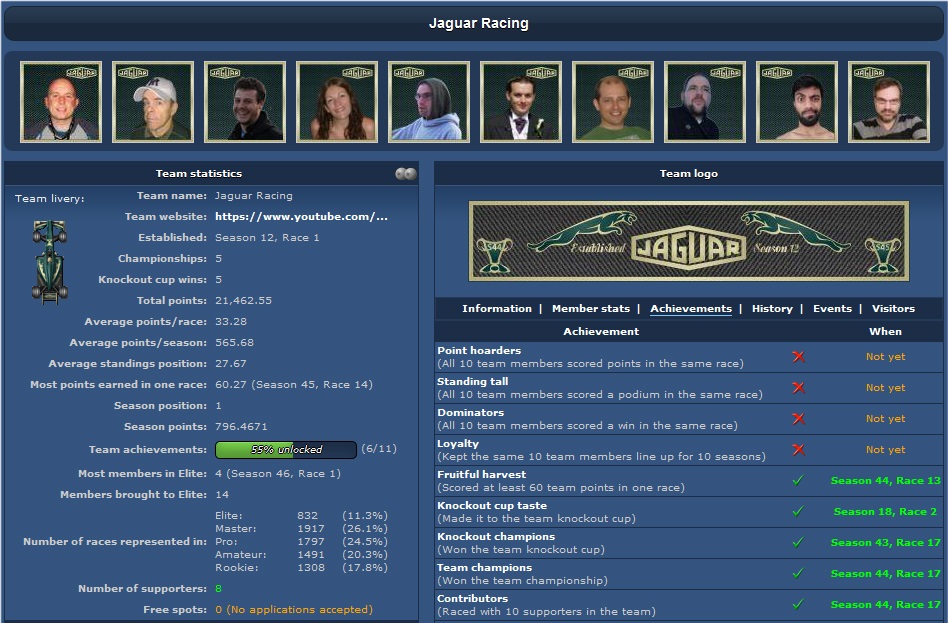Click the red cross for Dominators
Image resolution: width=948 pixels, height=623 pixels.
(799, 418)
